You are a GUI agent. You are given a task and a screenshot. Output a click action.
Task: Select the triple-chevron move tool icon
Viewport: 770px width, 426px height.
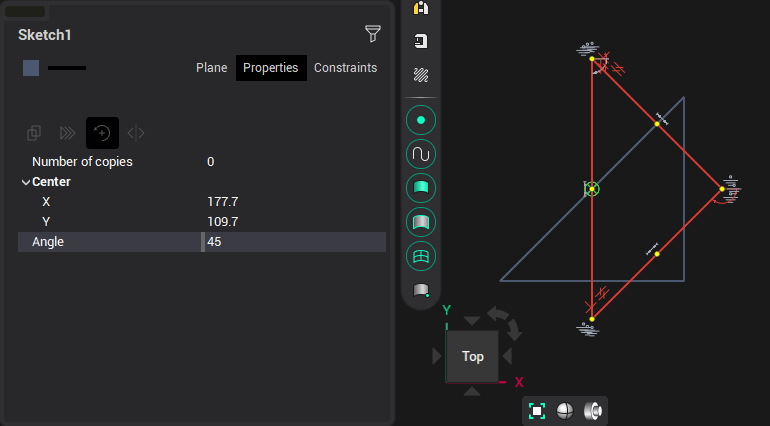click(68, 133)
